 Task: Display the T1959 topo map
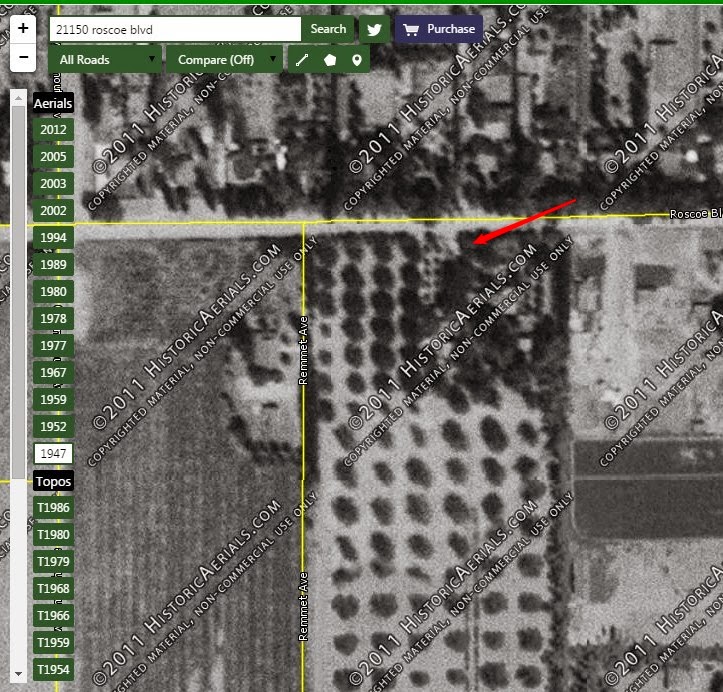click(53, 643)
